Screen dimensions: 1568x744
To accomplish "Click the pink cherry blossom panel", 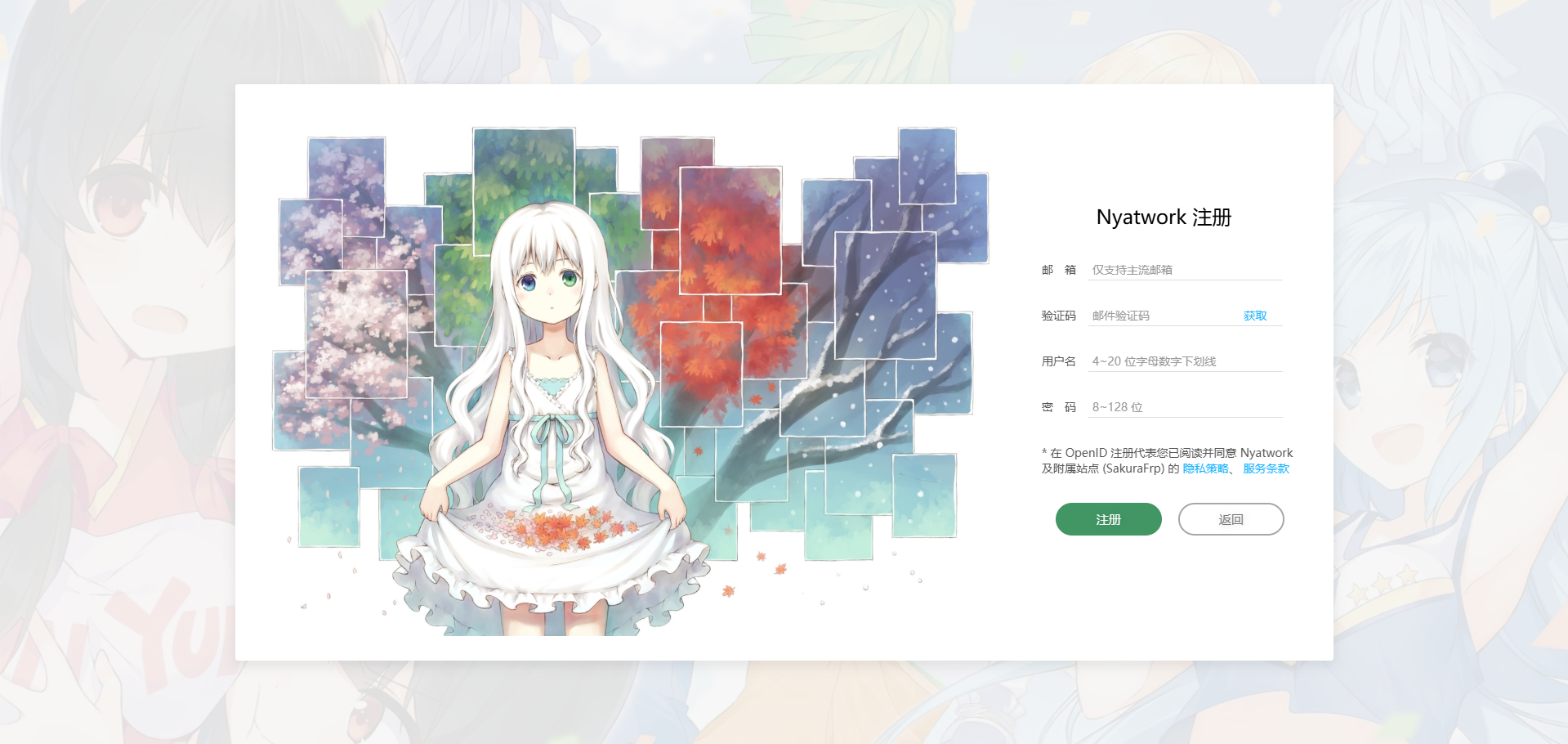I will pyautogui.click(x=356, y=334).
